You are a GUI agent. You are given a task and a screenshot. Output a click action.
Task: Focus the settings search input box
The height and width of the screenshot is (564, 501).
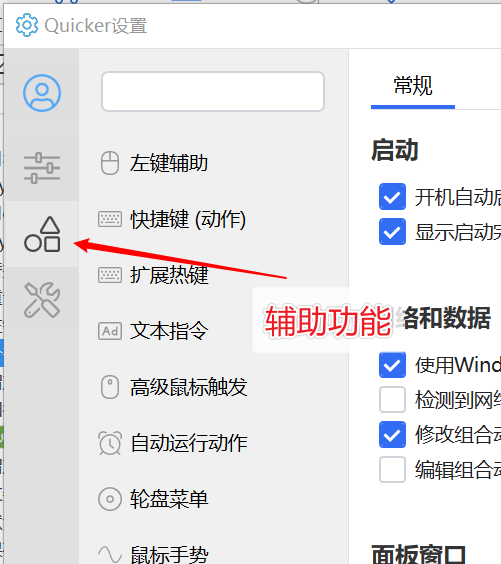coord(213,91)
